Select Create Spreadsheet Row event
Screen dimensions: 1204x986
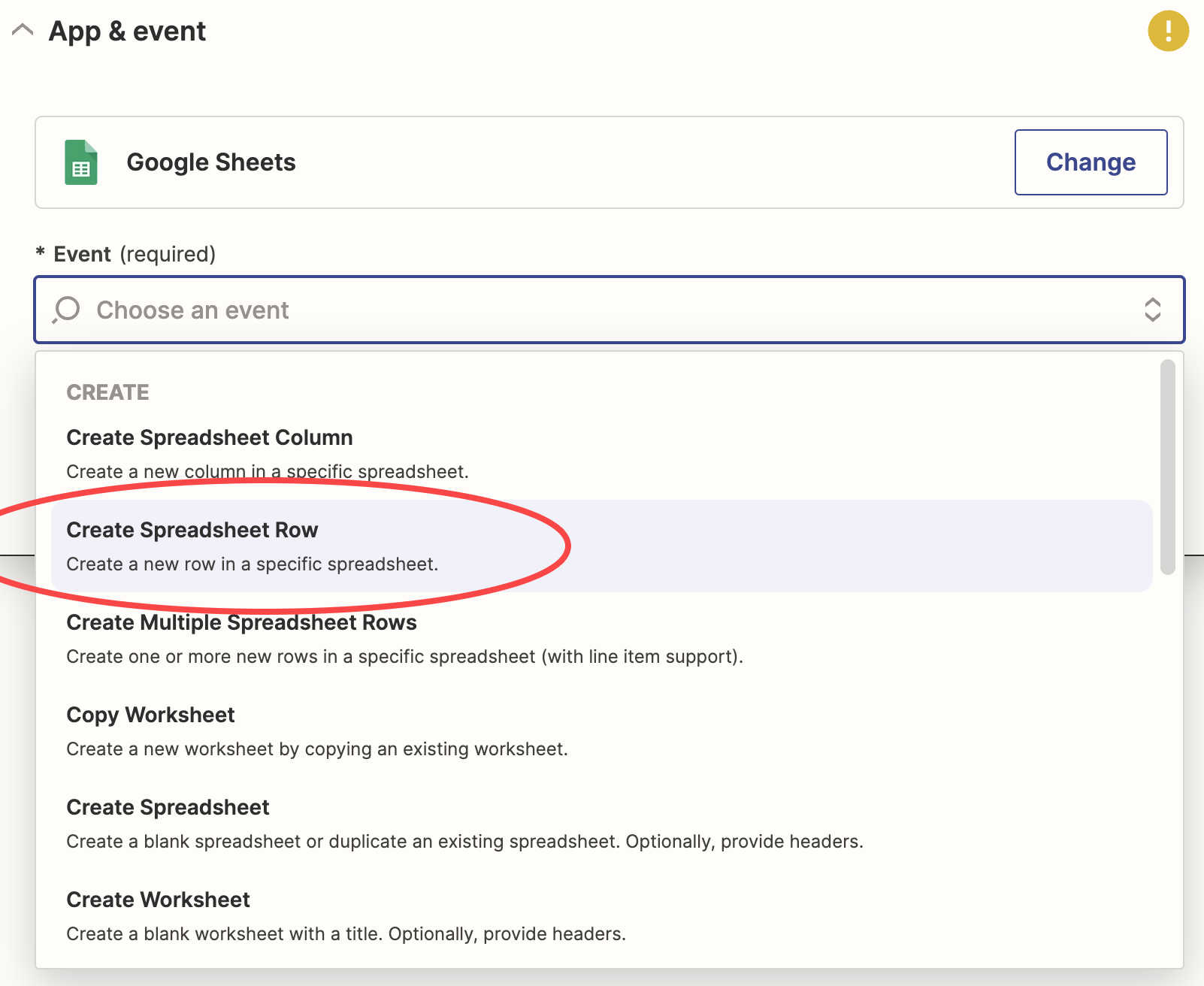601,546
